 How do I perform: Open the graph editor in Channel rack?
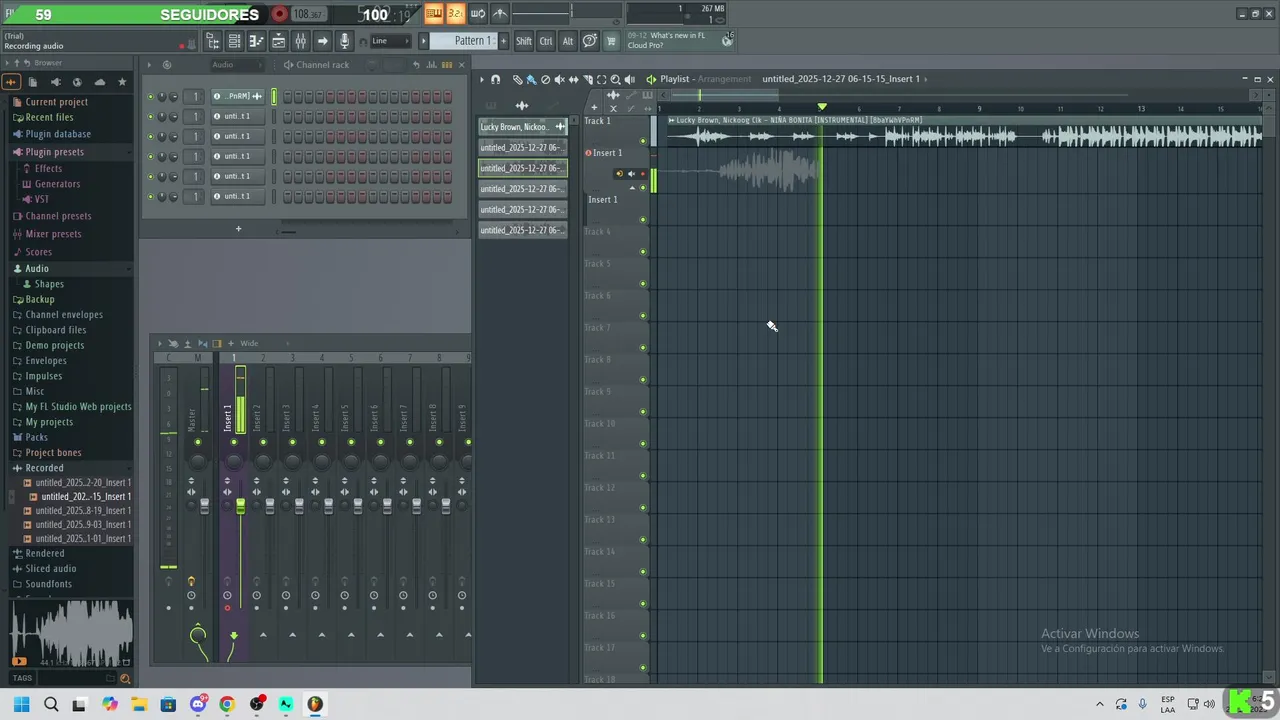tap(433, 65)
